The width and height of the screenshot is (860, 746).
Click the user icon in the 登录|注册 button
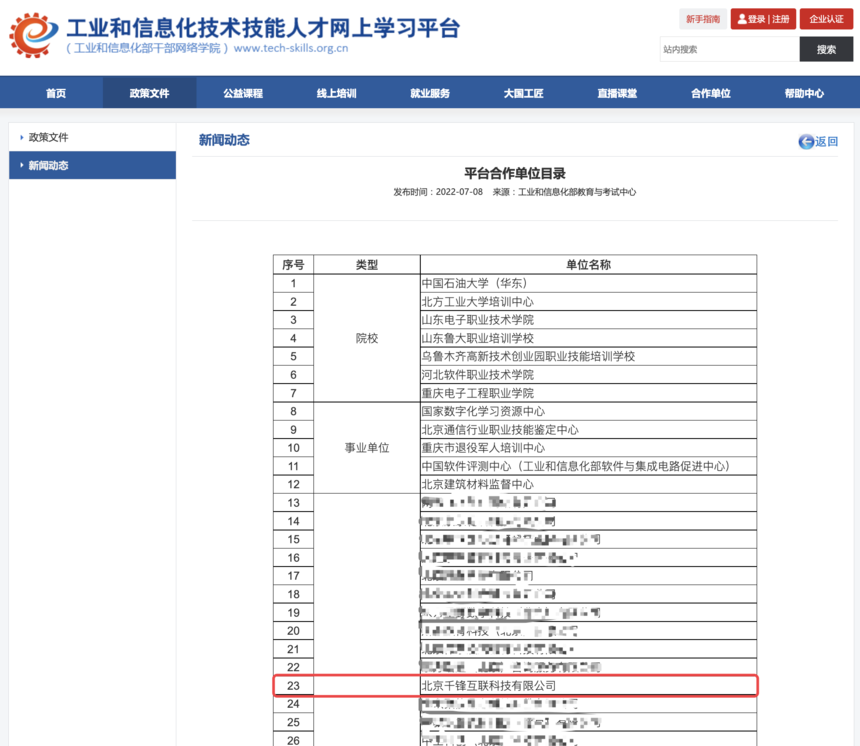[x=742, y=19]
